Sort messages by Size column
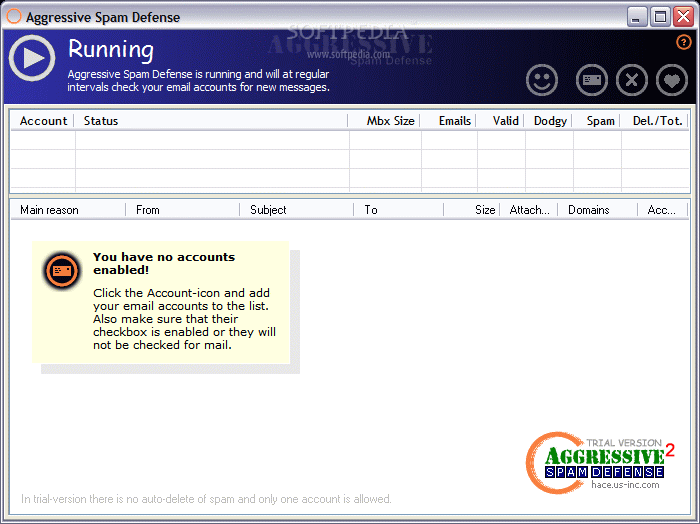Viewport: 700px width, 524px height. (472, 210)
